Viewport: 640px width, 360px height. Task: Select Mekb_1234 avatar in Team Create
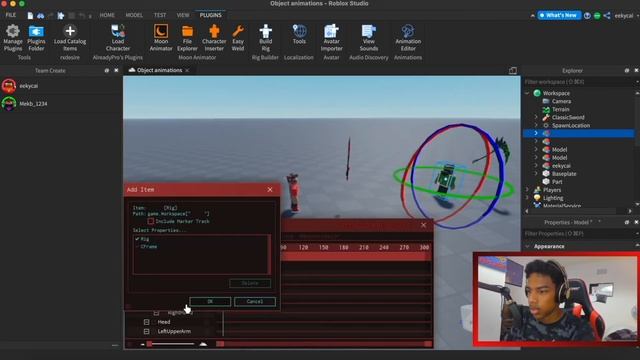(x=9, y=103)
